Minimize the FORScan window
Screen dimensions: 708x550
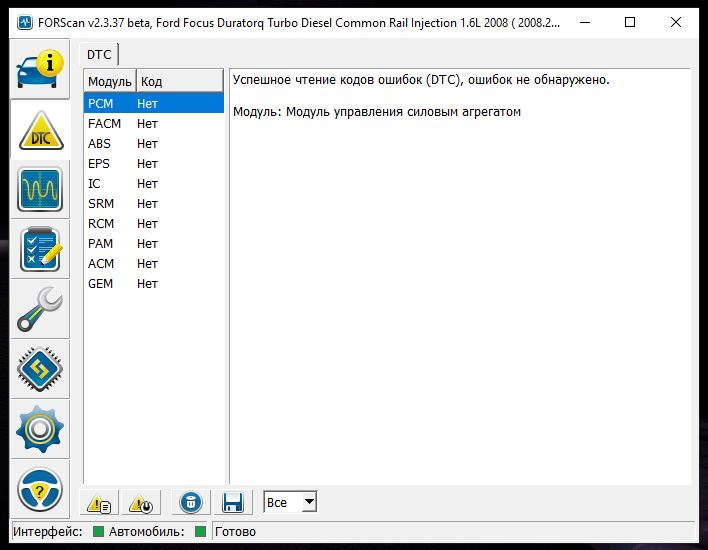[x=585, y=22]
